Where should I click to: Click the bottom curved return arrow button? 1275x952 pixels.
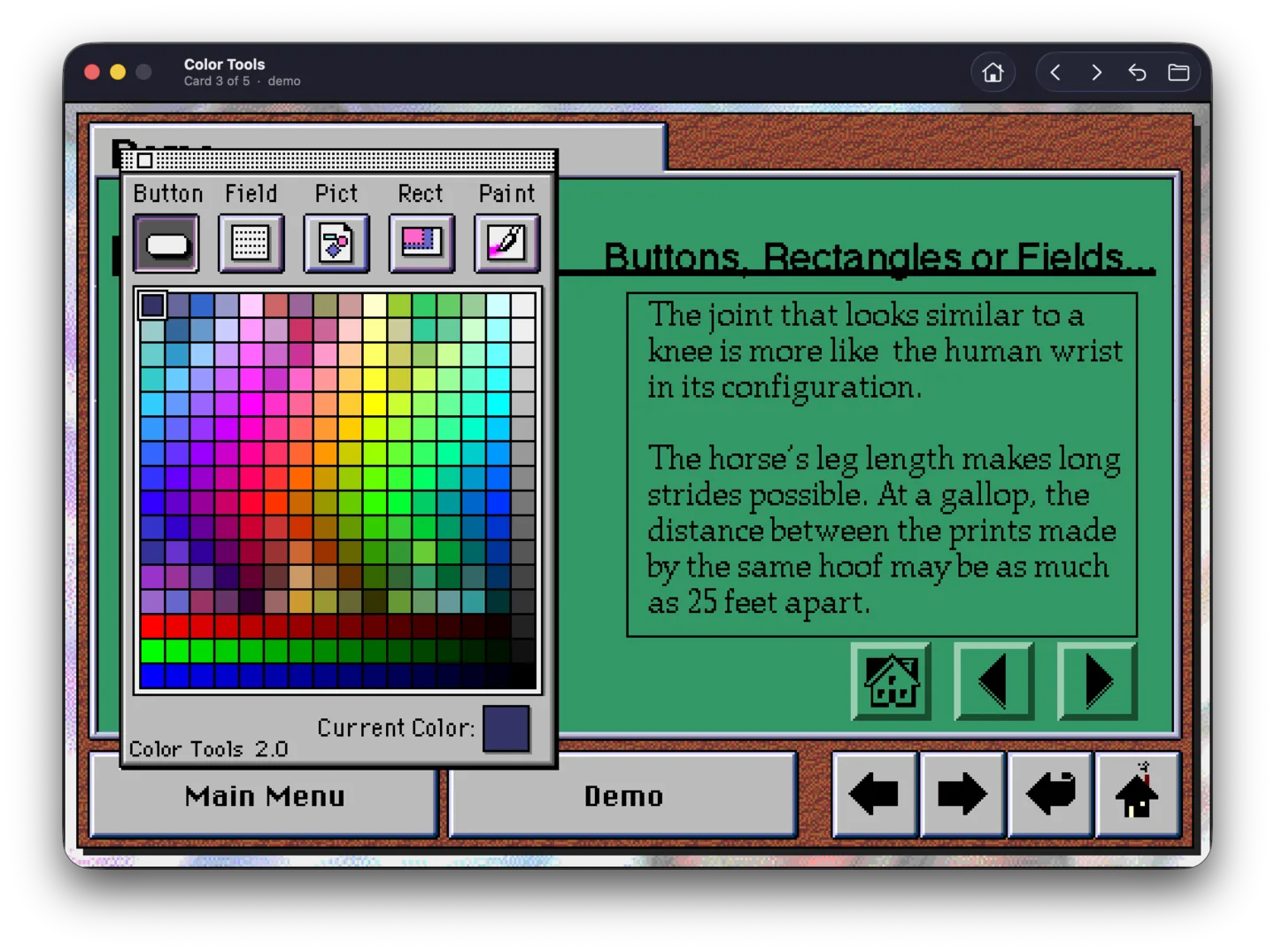[1049, 794]
